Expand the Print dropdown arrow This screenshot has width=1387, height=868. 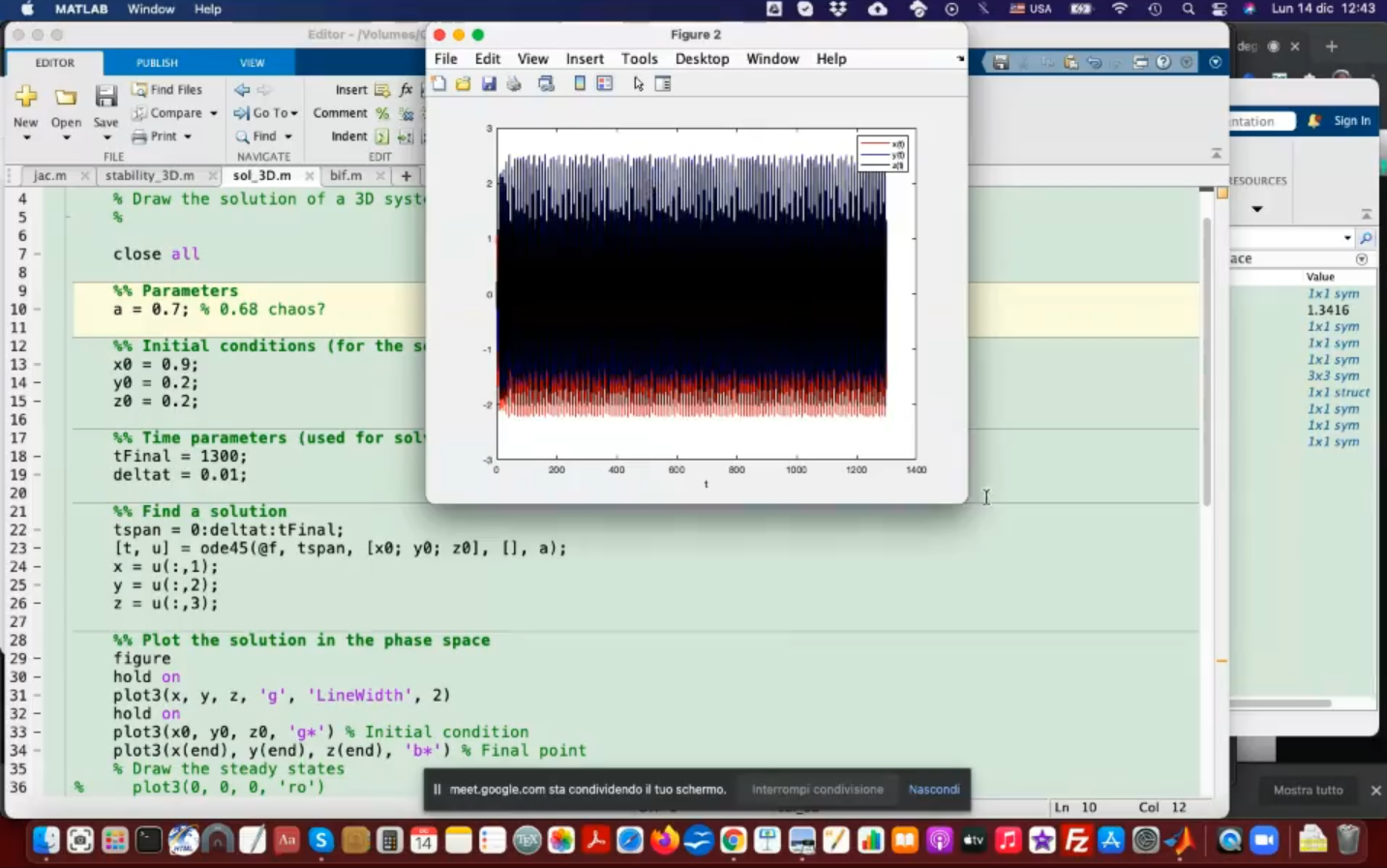188,136
